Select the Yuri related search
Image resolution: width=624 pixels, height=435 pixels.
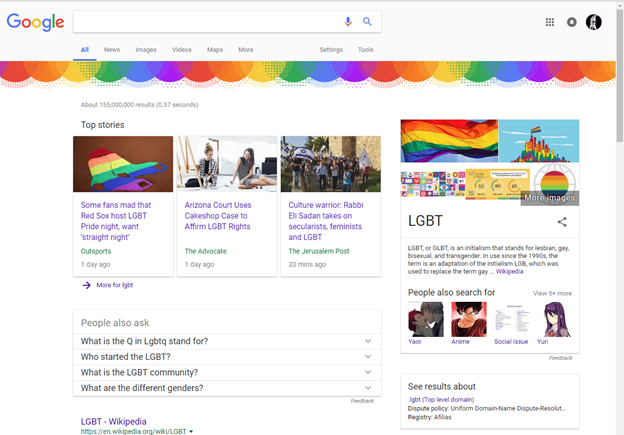(x=554, y=323)
